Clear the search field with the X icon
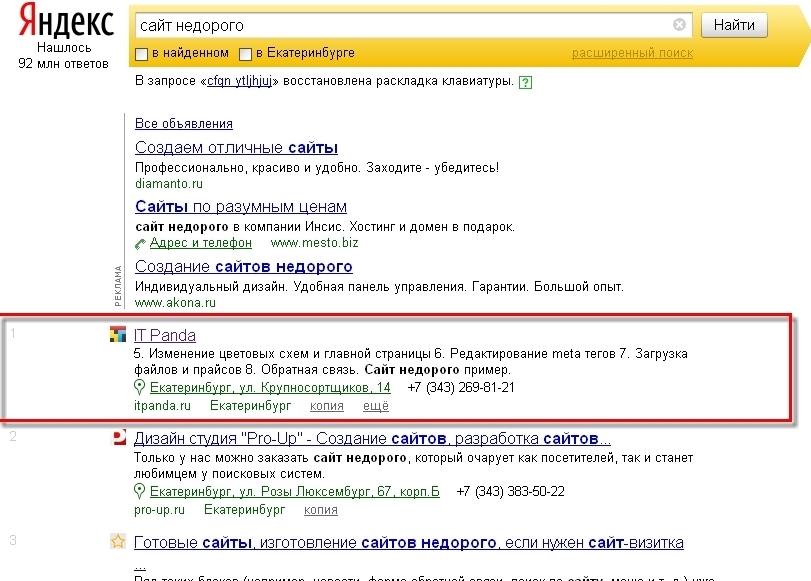 pyautogui.click(x=679, y=24)
